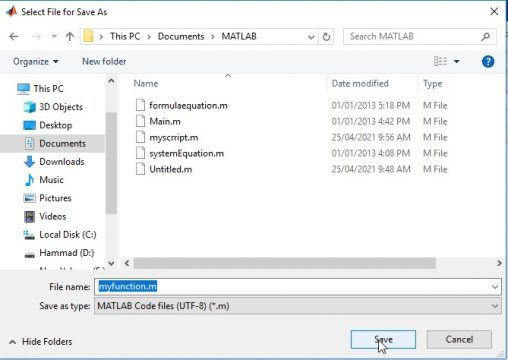Sort by Date modified column
This screenshot has width=508, height=360.
pos(360,84)
